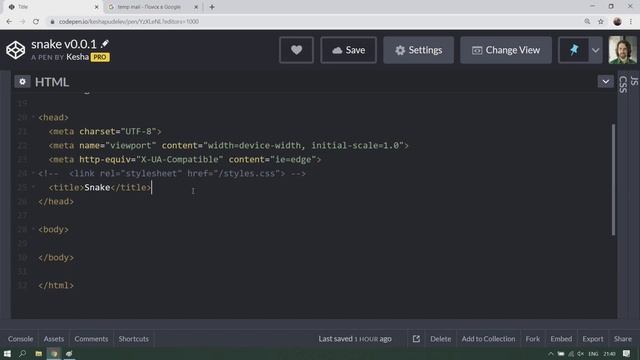Switch to temp mail Google tab
This screenshot has height=360, width=640.
149,7
